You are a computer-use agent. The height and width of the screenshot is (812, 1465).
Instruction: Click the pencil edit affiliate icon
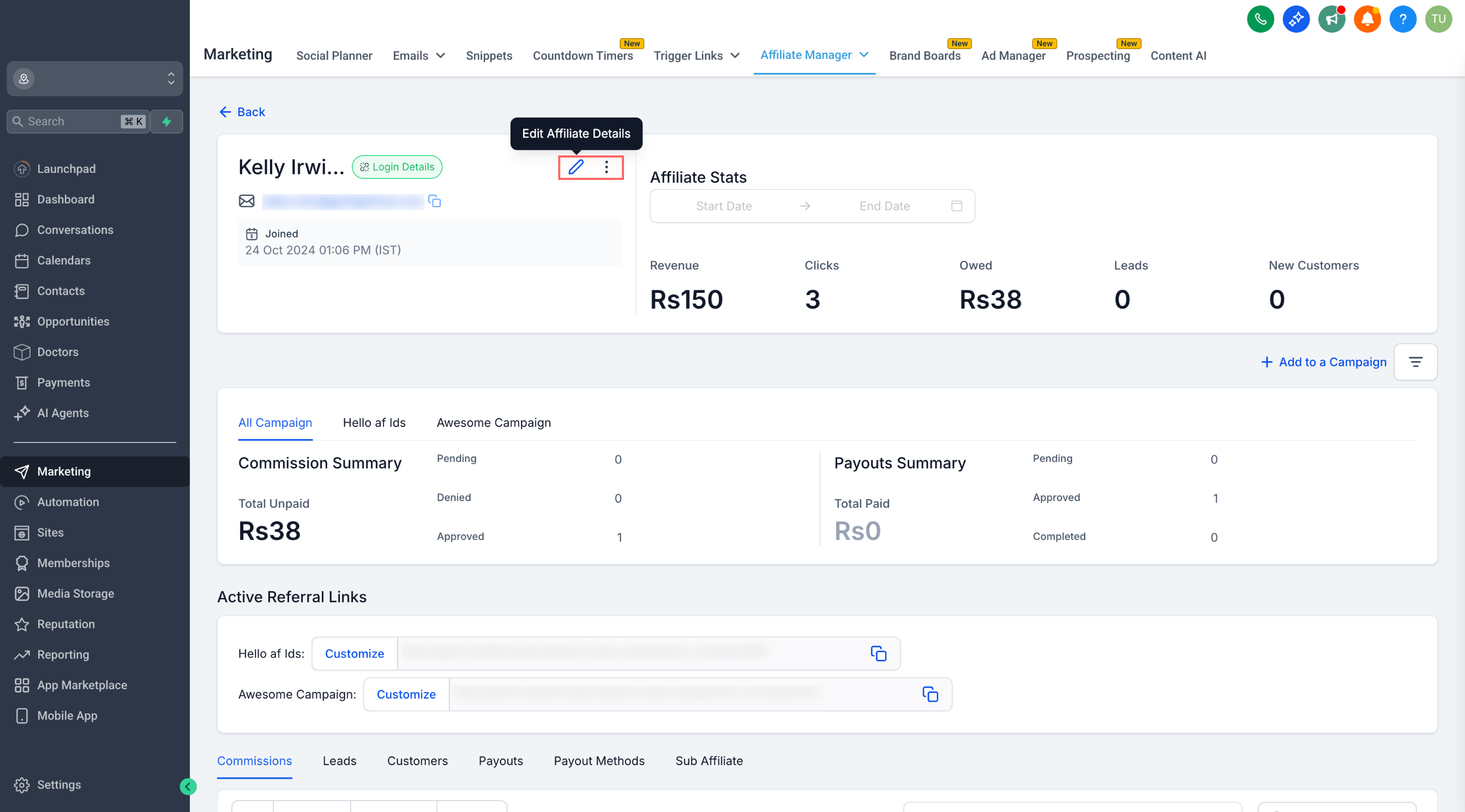(x=575, y=167)
